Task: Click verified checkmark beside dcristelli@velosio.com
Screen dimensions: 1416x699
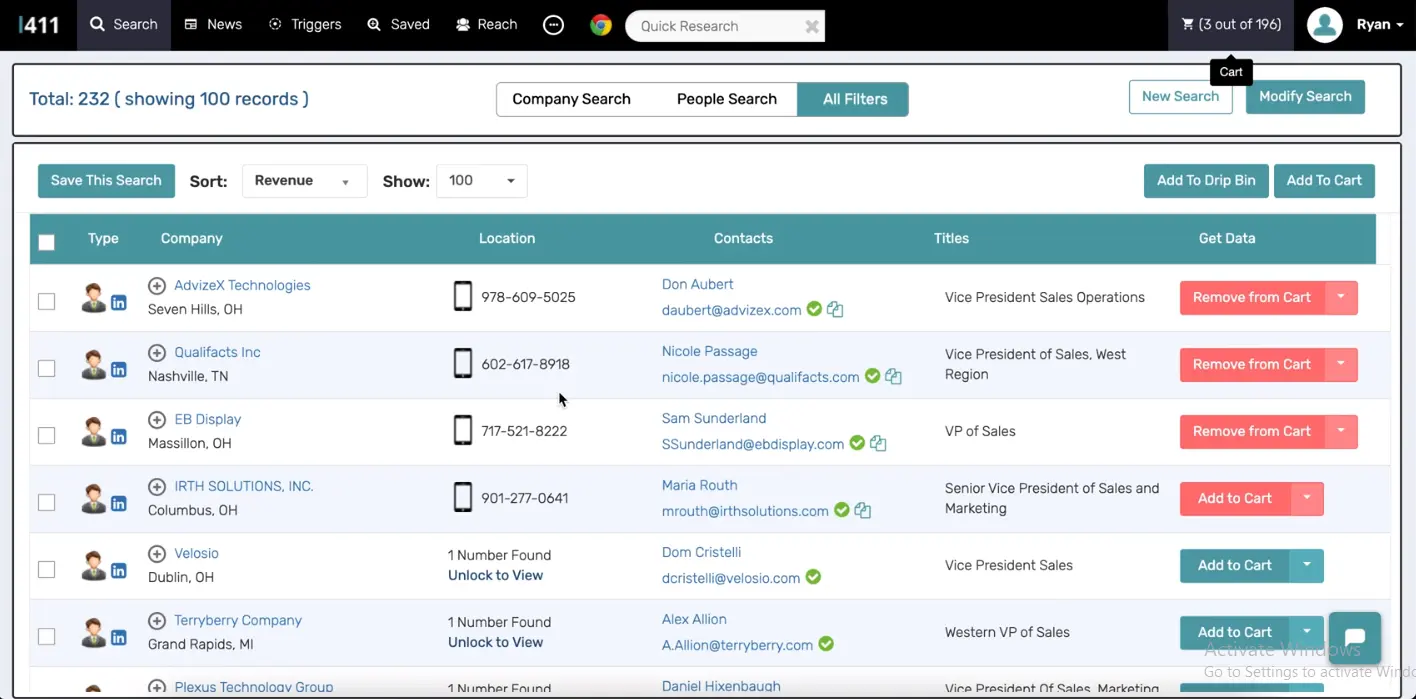Action: point(814,577)
